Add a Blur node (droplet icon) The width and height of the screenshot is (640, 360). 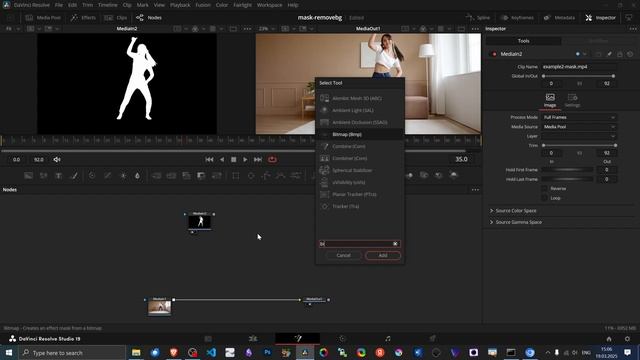(138, 176)
